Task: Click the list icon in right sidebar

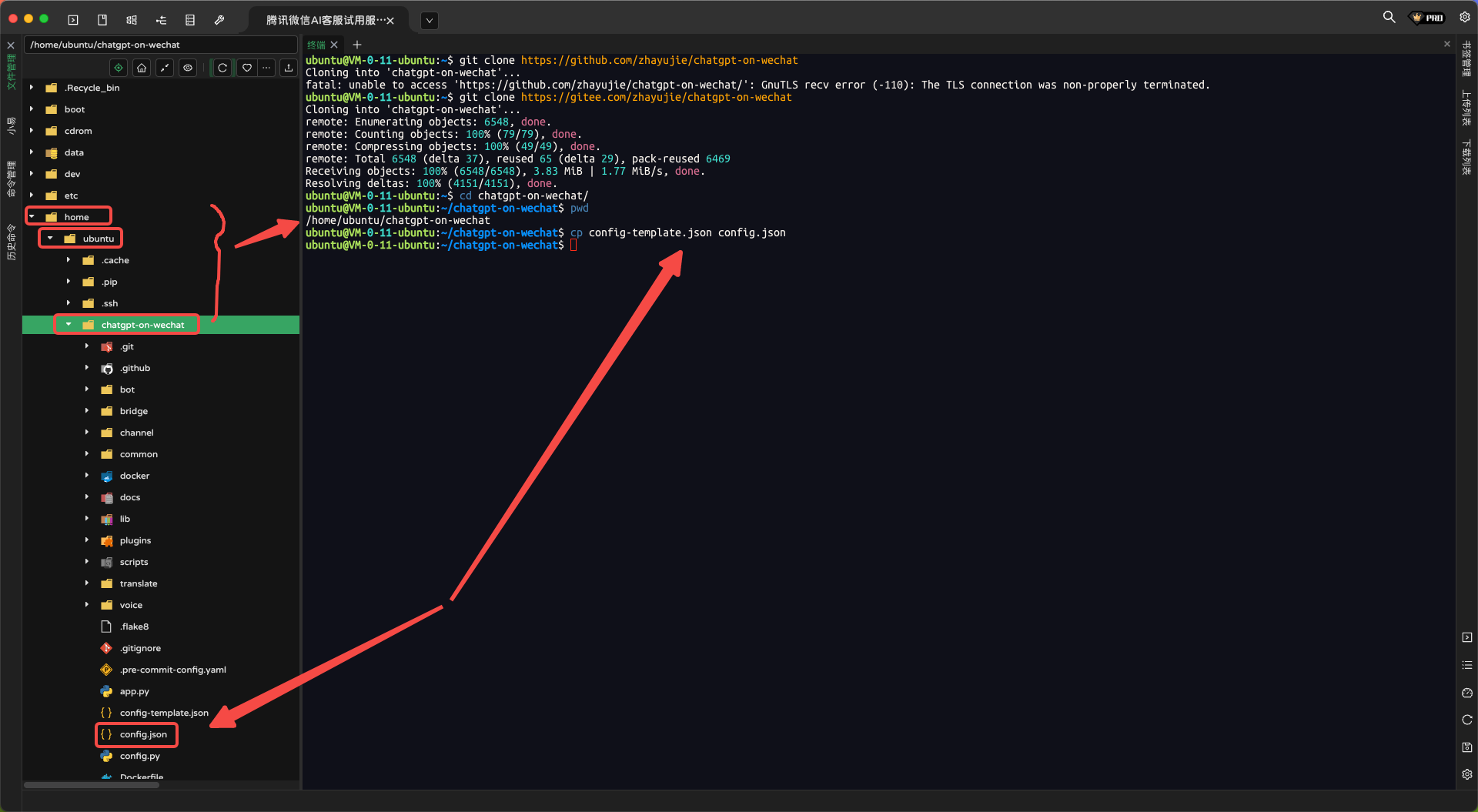Action: coord(1467,665)
